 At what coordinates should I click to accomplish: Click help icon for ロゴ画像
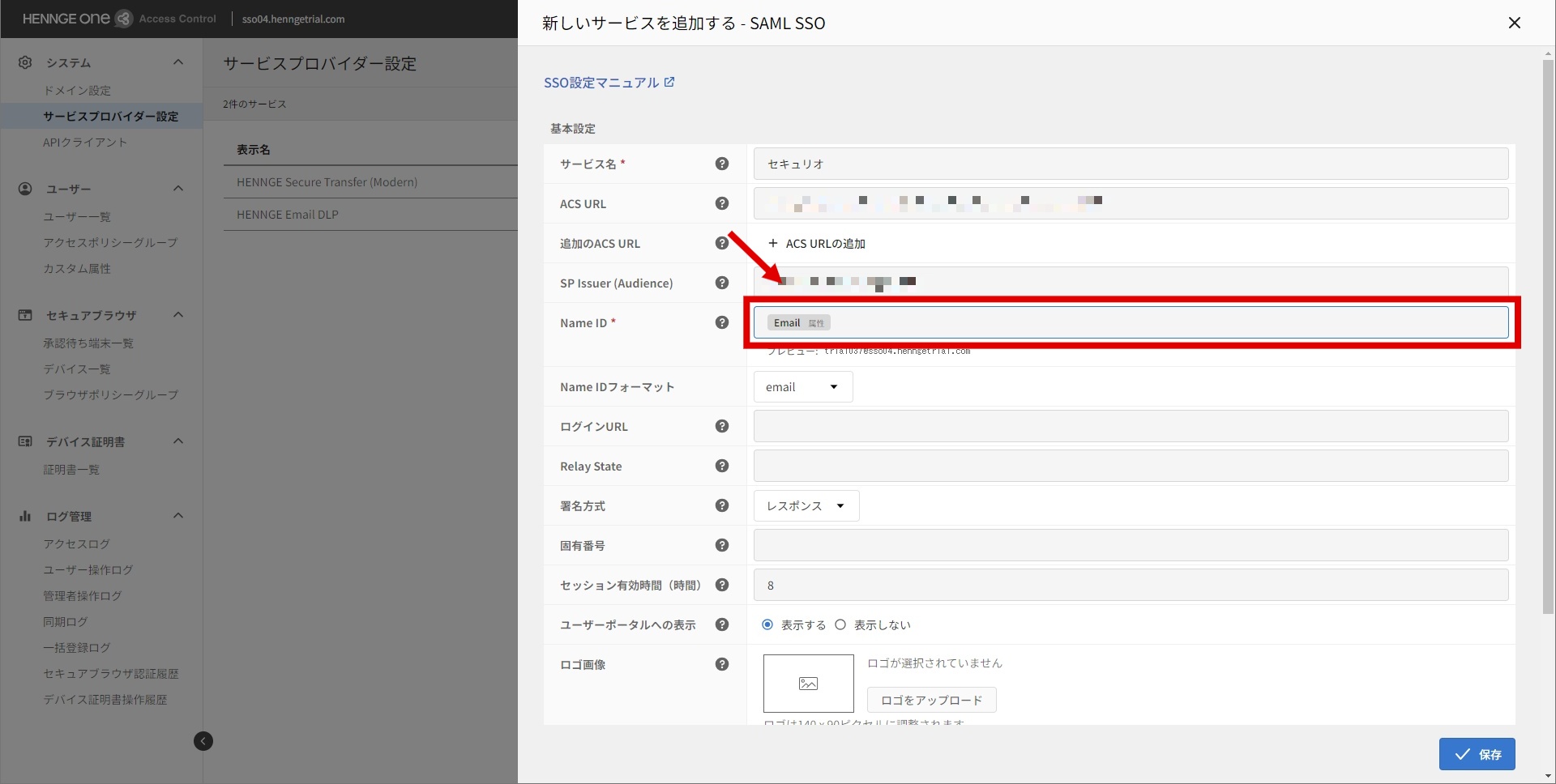tap(722, 664)
